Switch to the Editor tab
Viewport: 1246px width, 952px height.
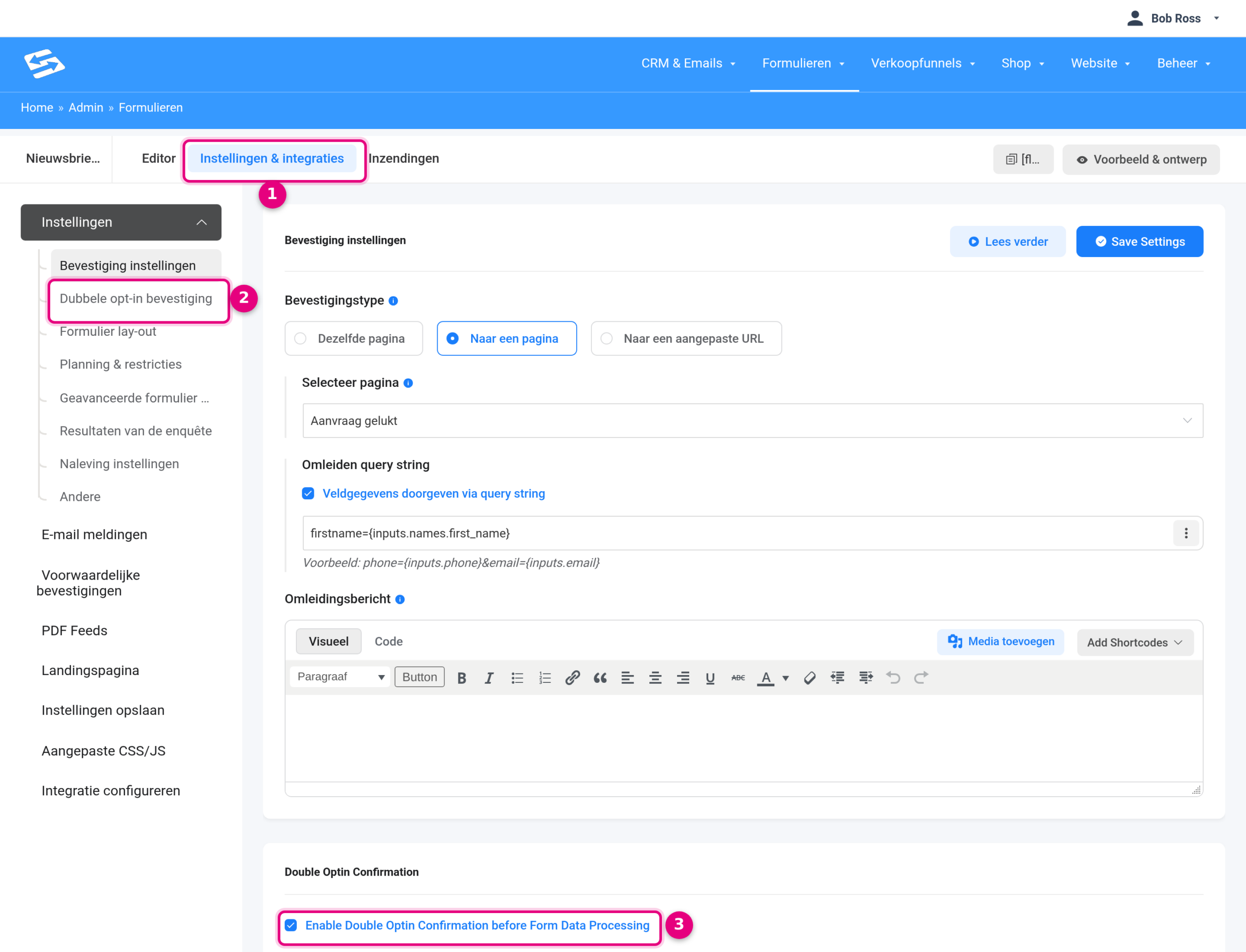point(159,158)
